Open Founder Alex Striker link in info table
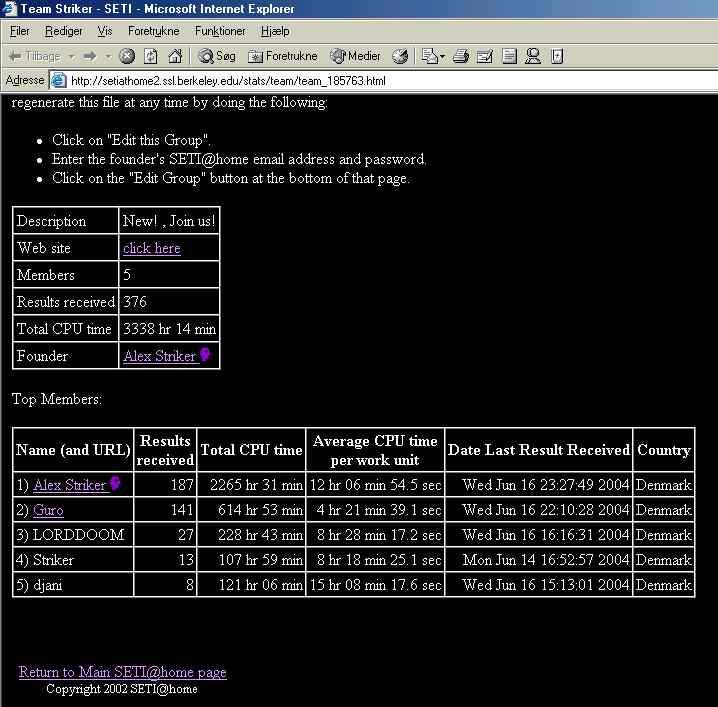 click(x=159, y=356)
